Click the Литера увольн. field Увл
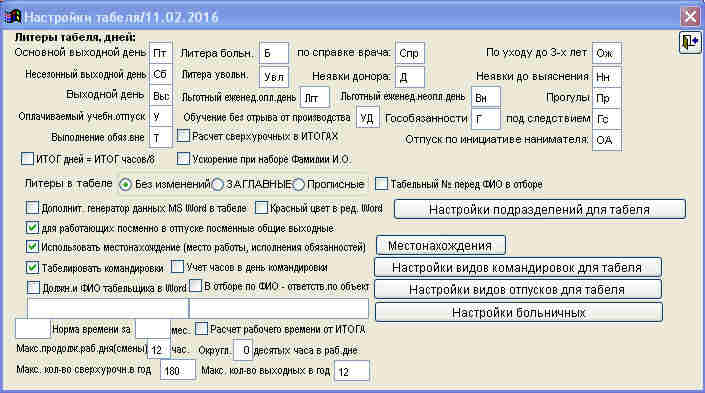The image size is (705, 393). pos(274,77)
